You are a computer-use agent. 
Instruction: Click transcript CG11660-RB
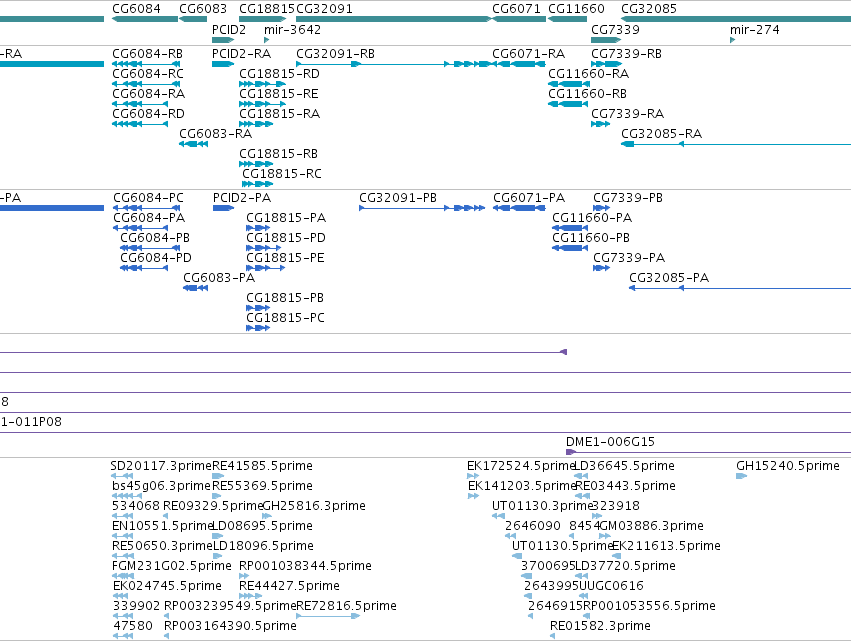coord(587,94)
